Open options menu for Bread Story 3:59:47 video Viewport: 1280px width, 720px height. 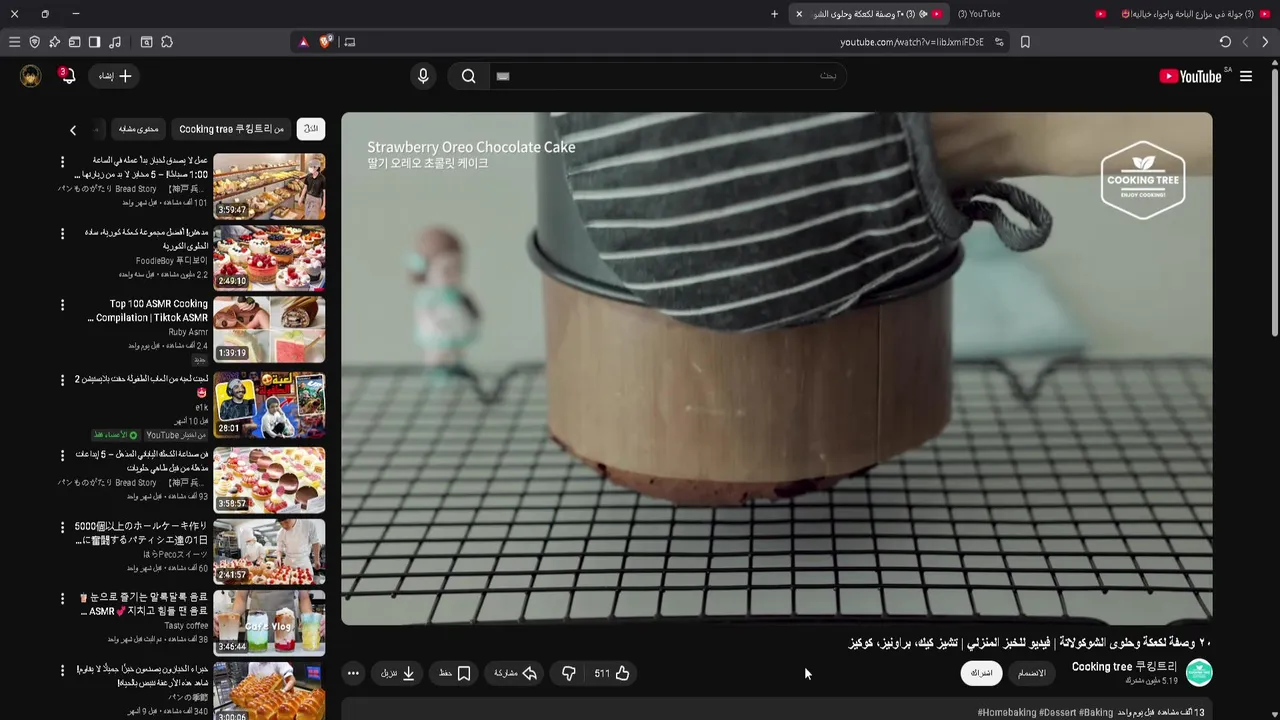(62, 161)
